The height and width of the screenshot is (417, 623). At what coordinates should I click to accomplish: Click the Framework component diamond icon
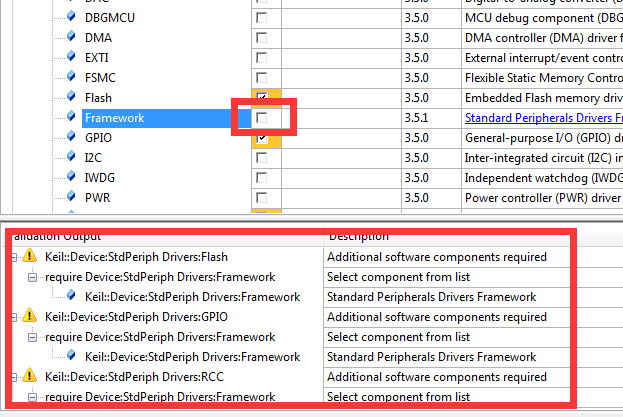pyautogui.click(x=71, y=116)
